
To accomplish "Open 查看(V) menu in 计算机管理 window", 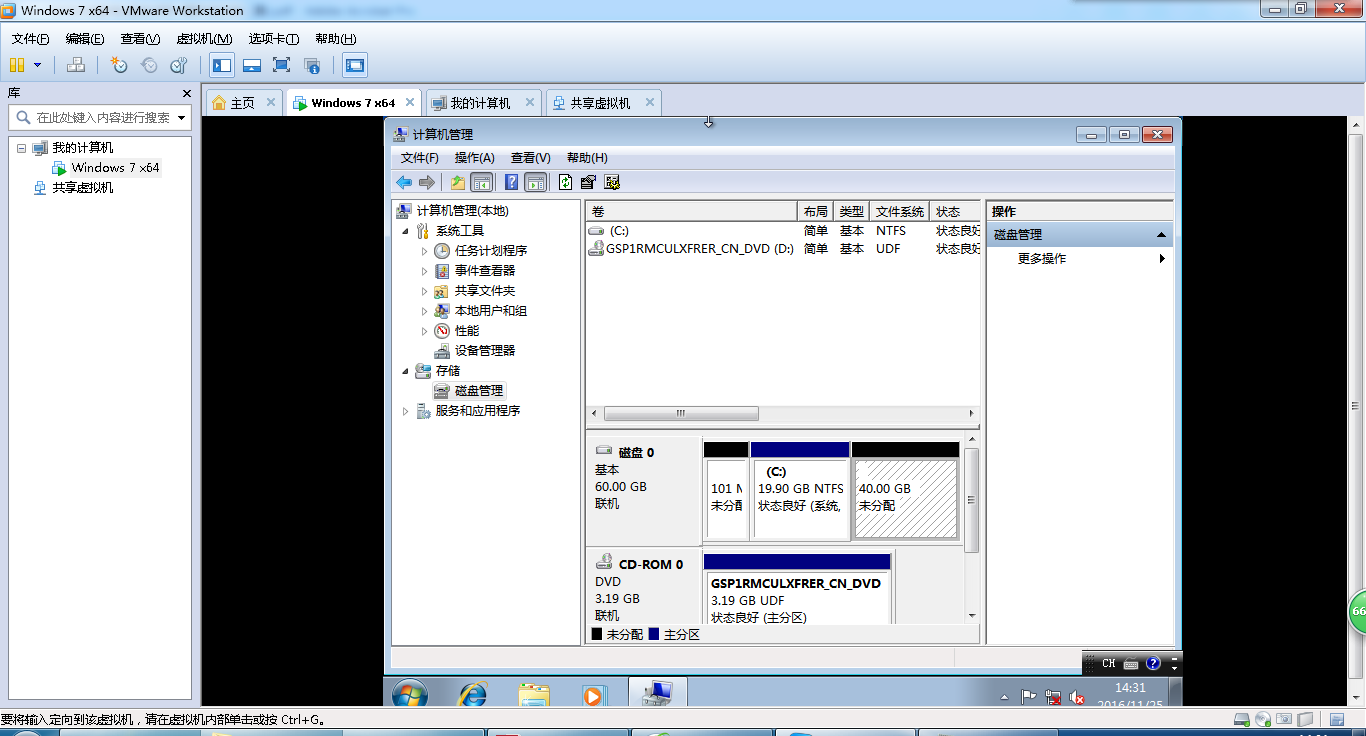I will pos(531,158).
